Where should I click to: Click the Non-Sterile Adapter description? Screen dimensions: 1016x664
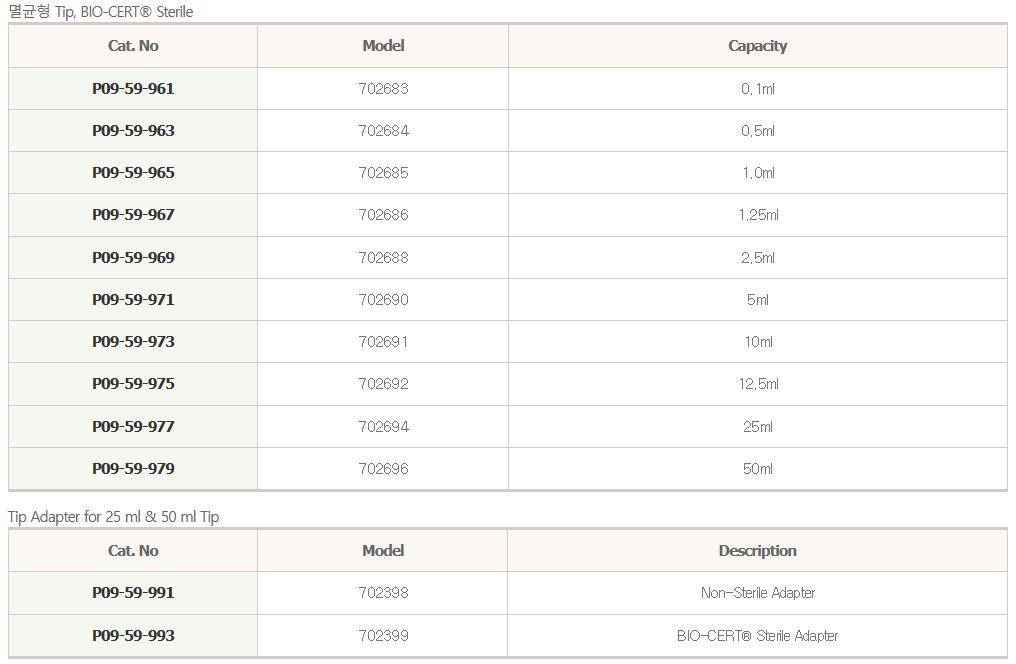click(x=758, y=593)
